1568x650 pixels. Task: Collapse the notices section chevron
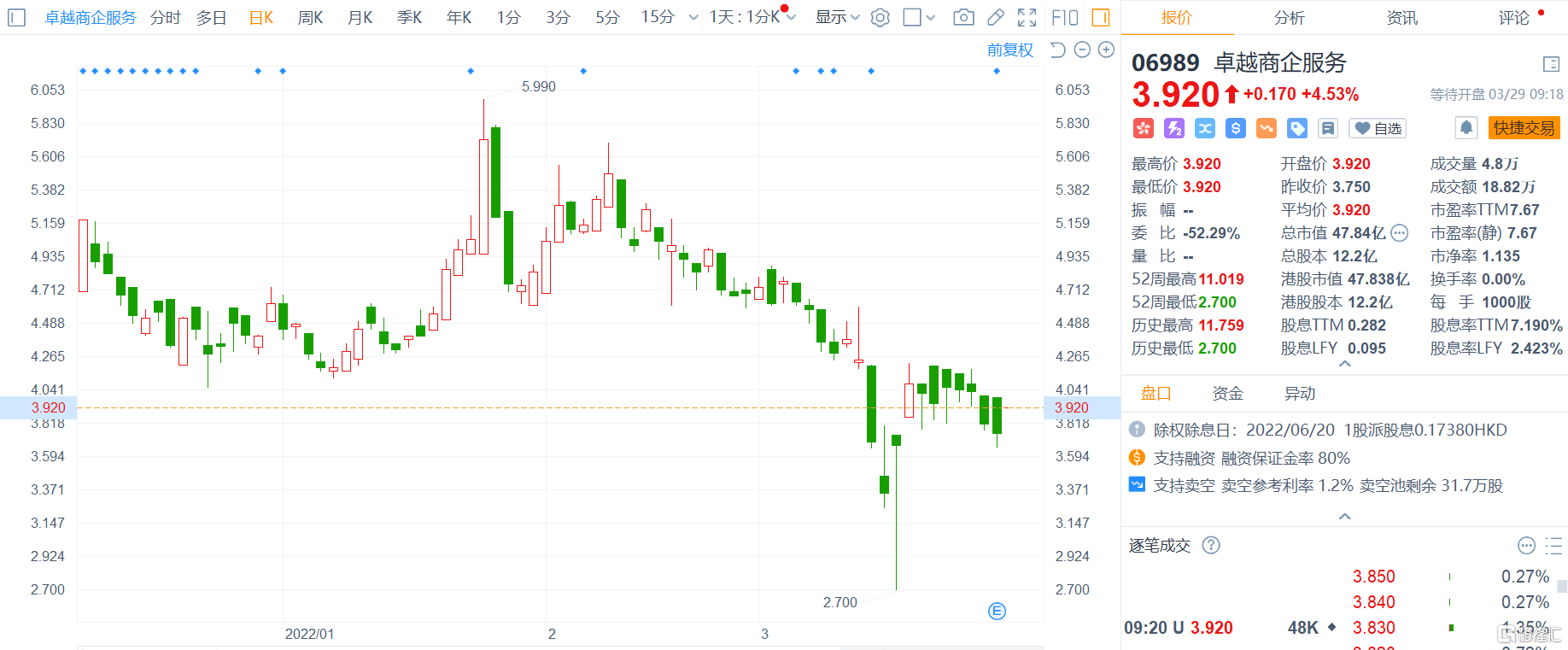click(x=1345, y=517)
